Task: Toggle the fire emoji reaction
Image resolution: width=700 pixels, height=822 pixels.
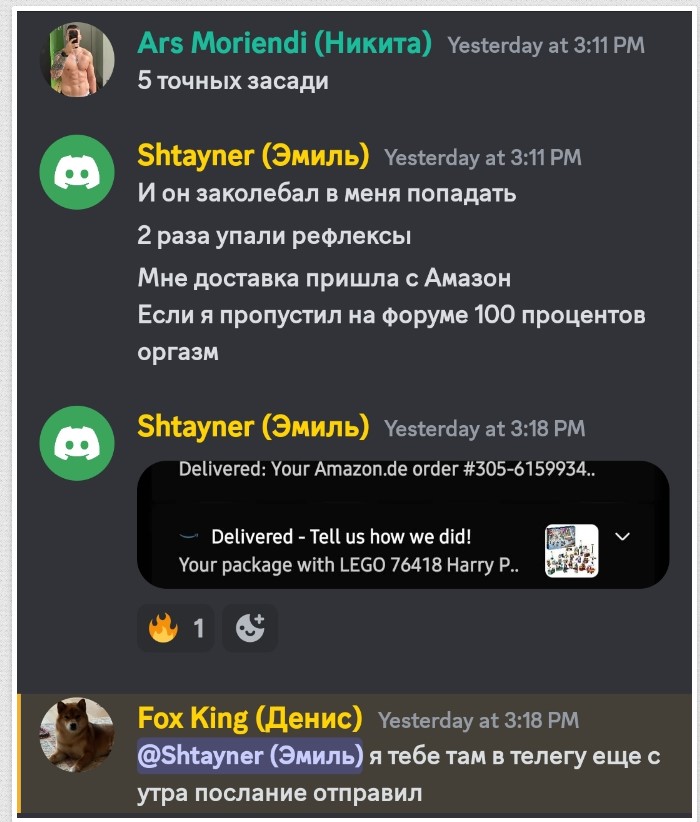Action: pos(176,628)
